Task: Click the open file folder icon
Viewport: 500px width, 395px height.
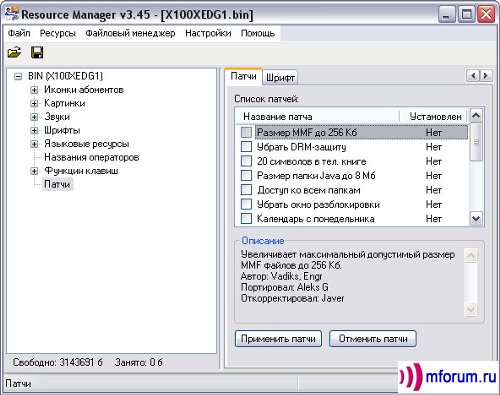Action: point(14,53)
